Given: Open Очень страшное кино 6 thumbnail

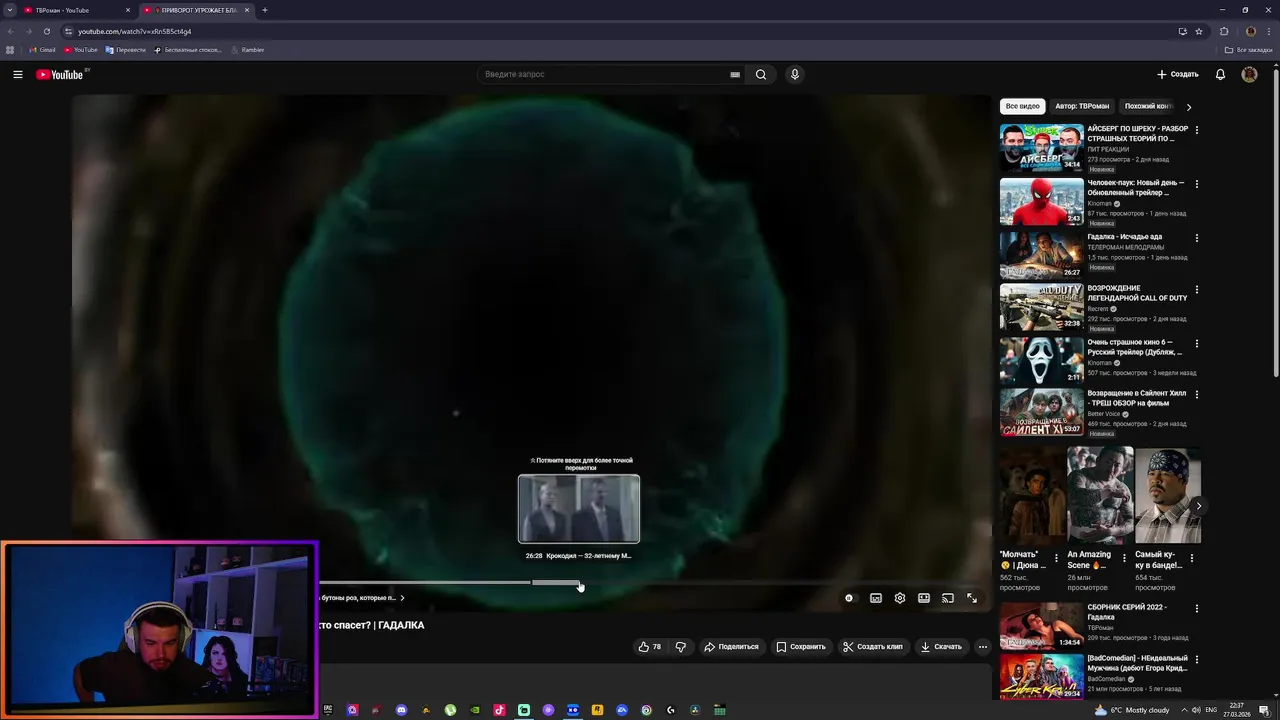Looking at the screenshot, I should click(x=1041, y=360).
